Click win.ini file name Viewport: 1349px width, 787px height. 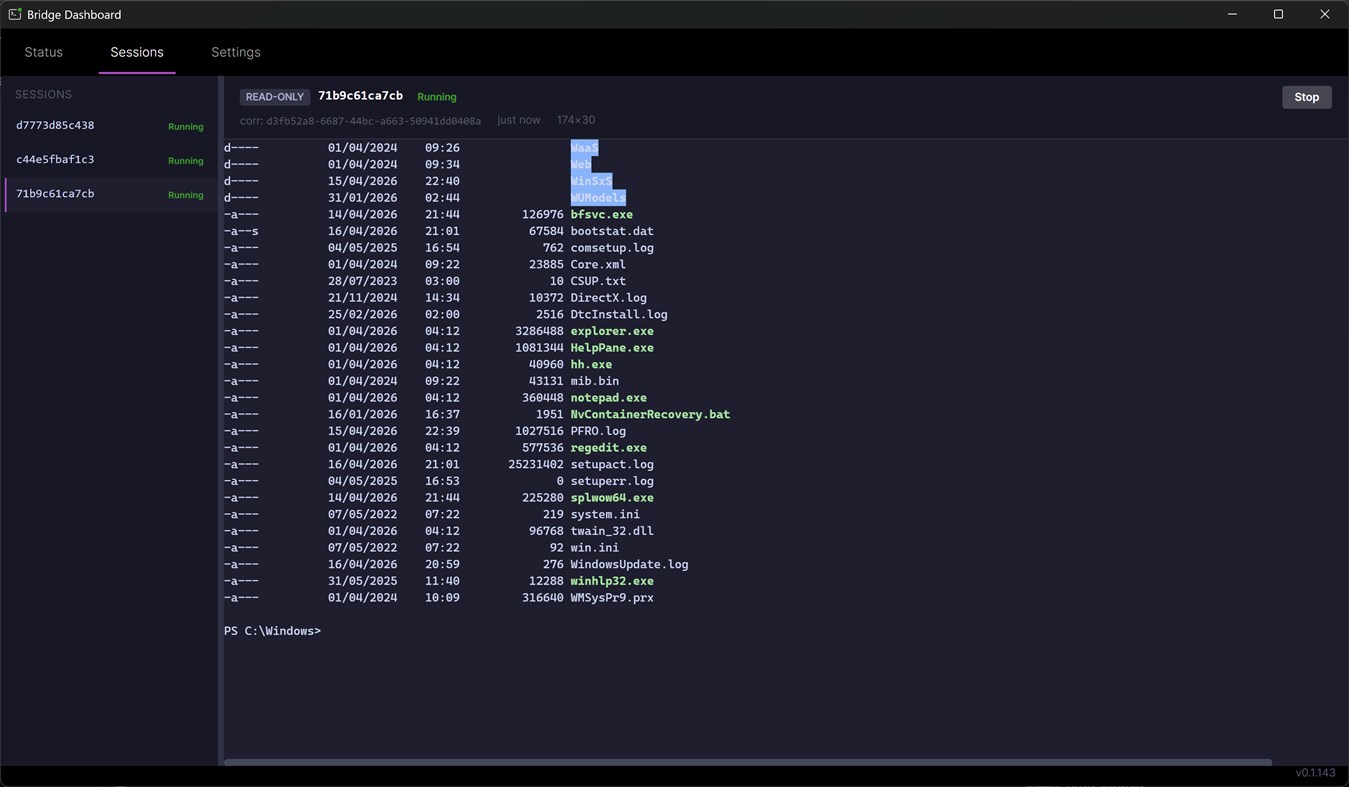pyautogui.click(x=595, y=548)
